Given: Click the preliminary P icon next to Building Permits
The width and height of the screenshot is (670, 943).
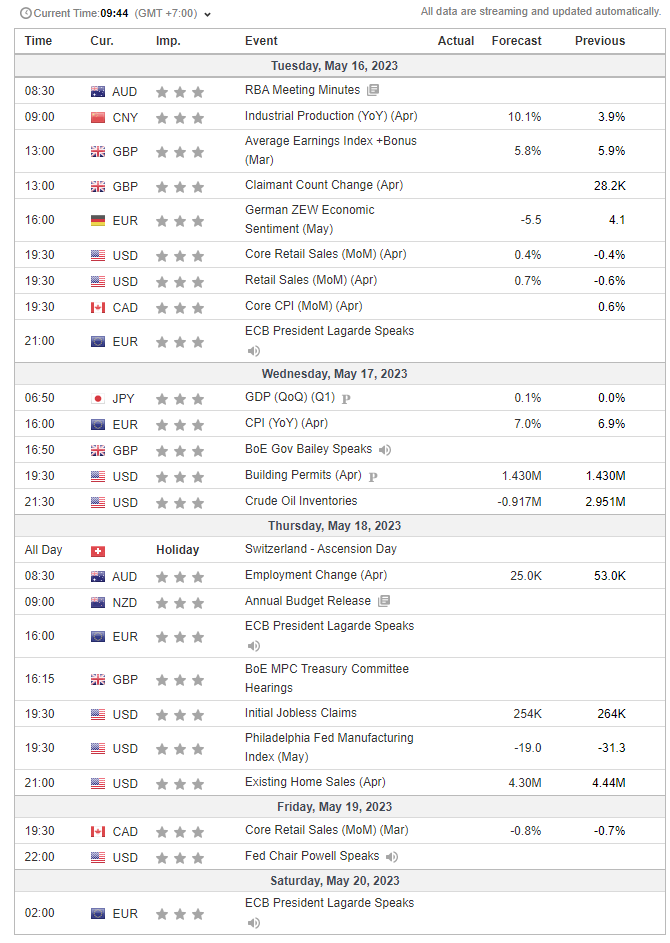Looking at the screenshot, I should point(373,476).
